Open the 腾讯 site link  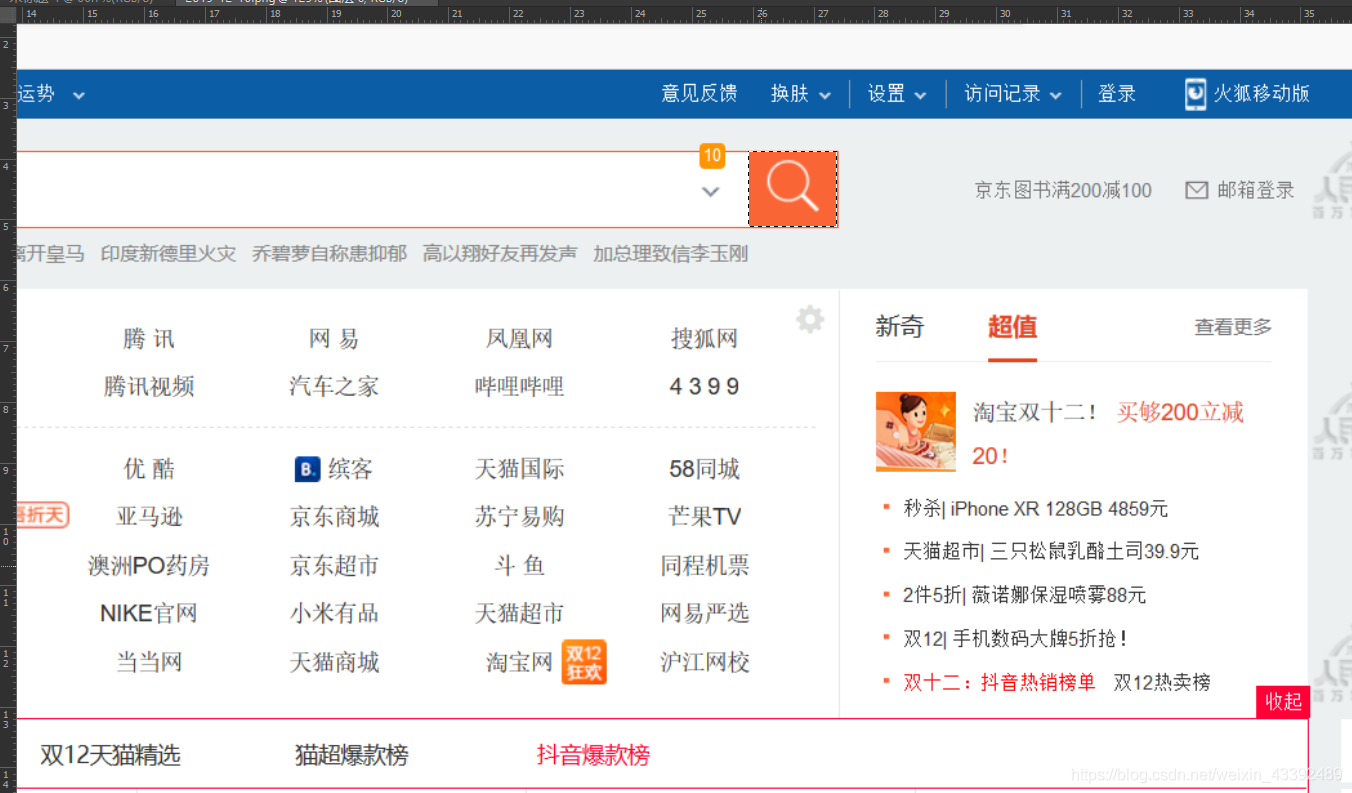[x=149, y=339]
